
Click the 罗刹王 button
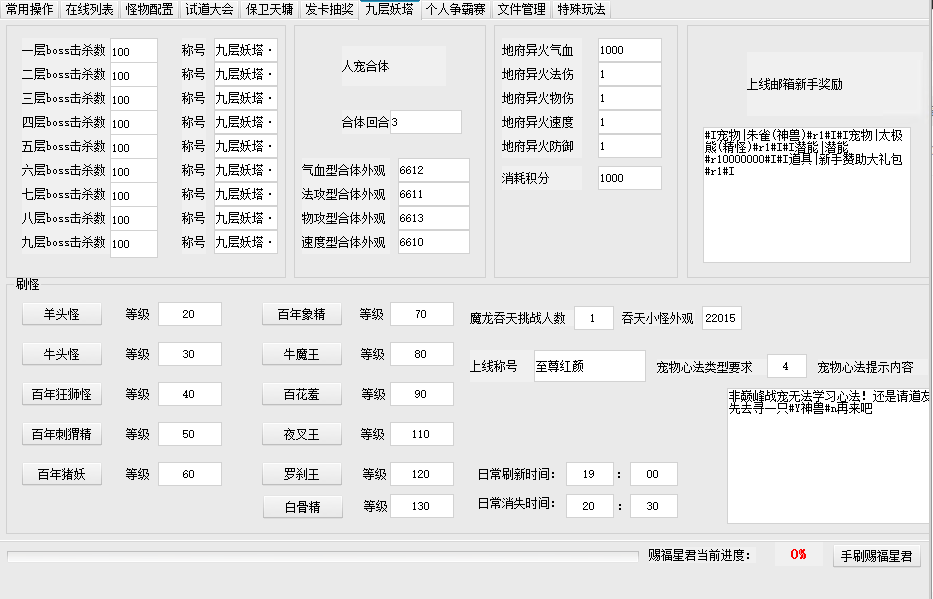[302, 474]
